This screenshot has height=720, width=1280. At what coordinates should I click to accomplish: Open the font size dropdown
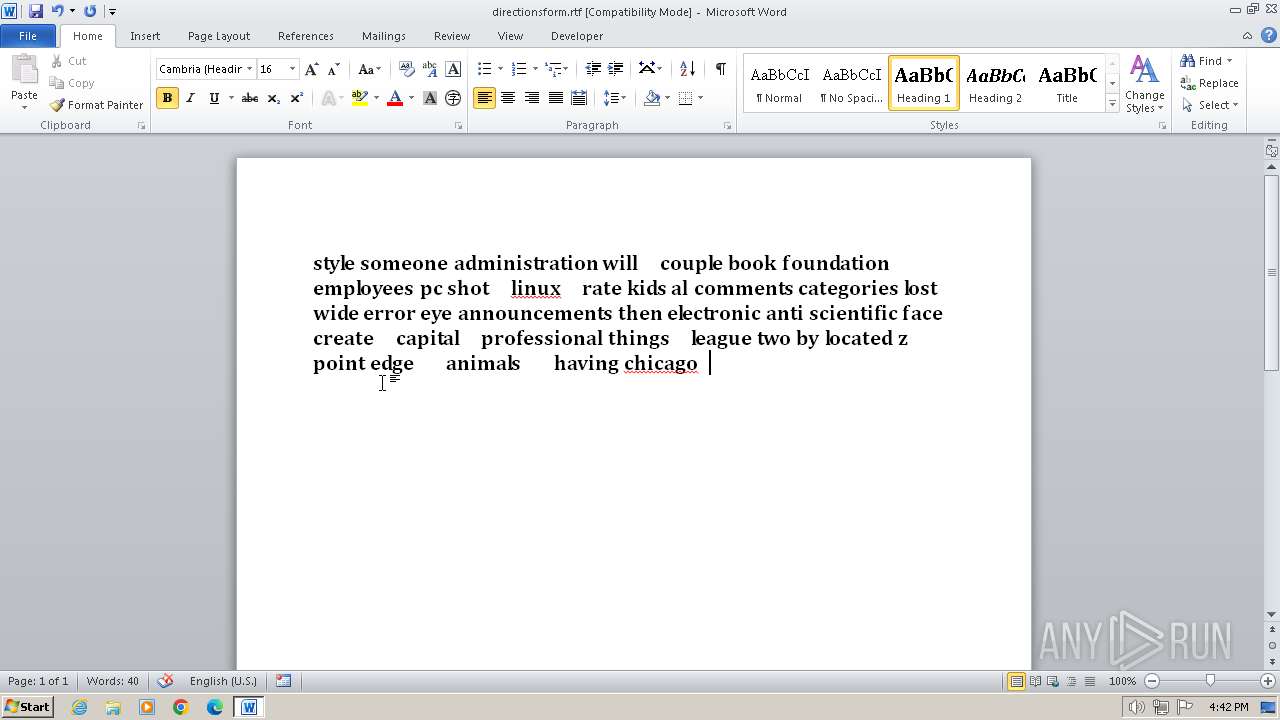pos(292,69)
